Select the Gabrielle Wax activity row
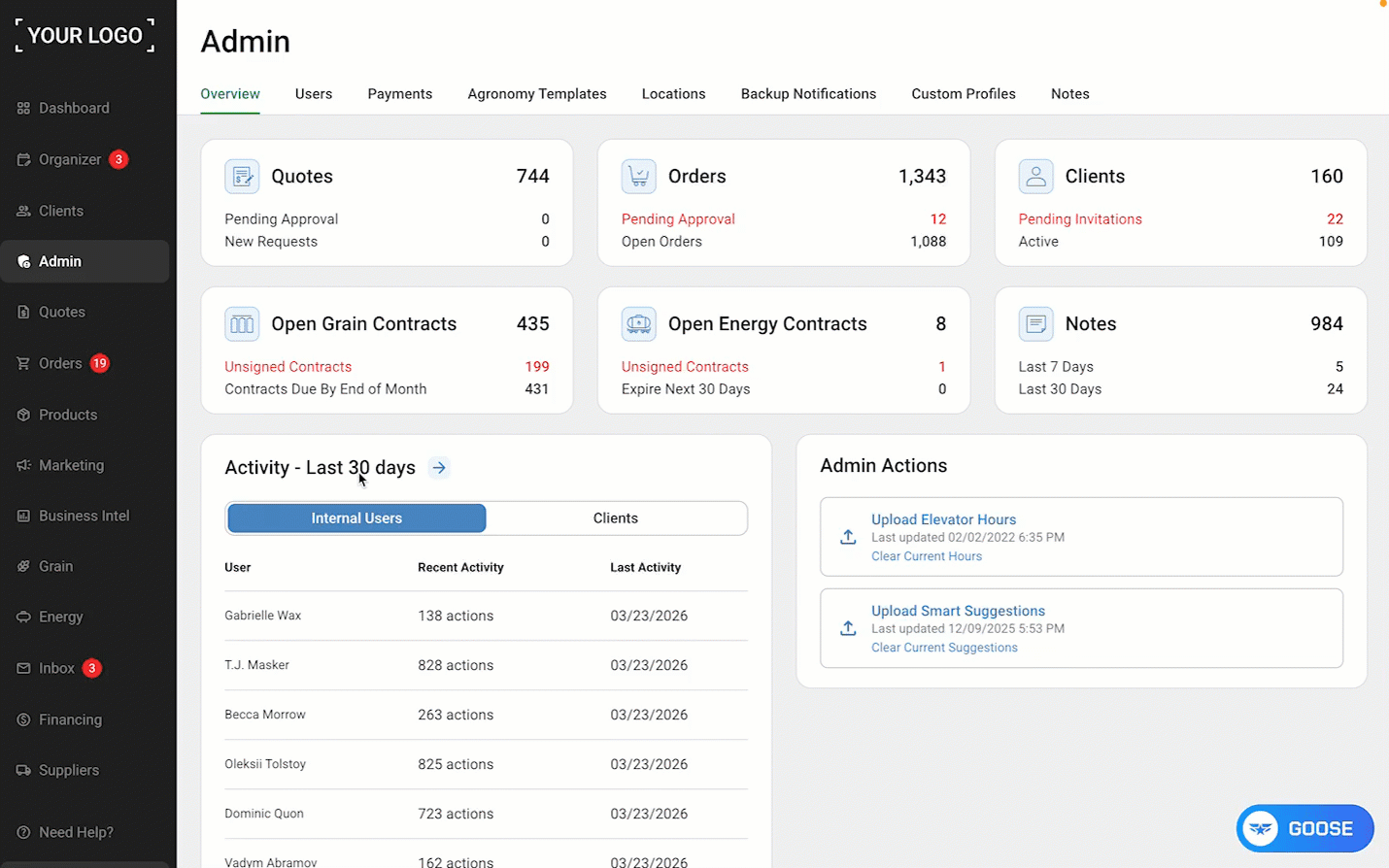The height and width of the screenshot is (868, 1389). pos(486,616)
